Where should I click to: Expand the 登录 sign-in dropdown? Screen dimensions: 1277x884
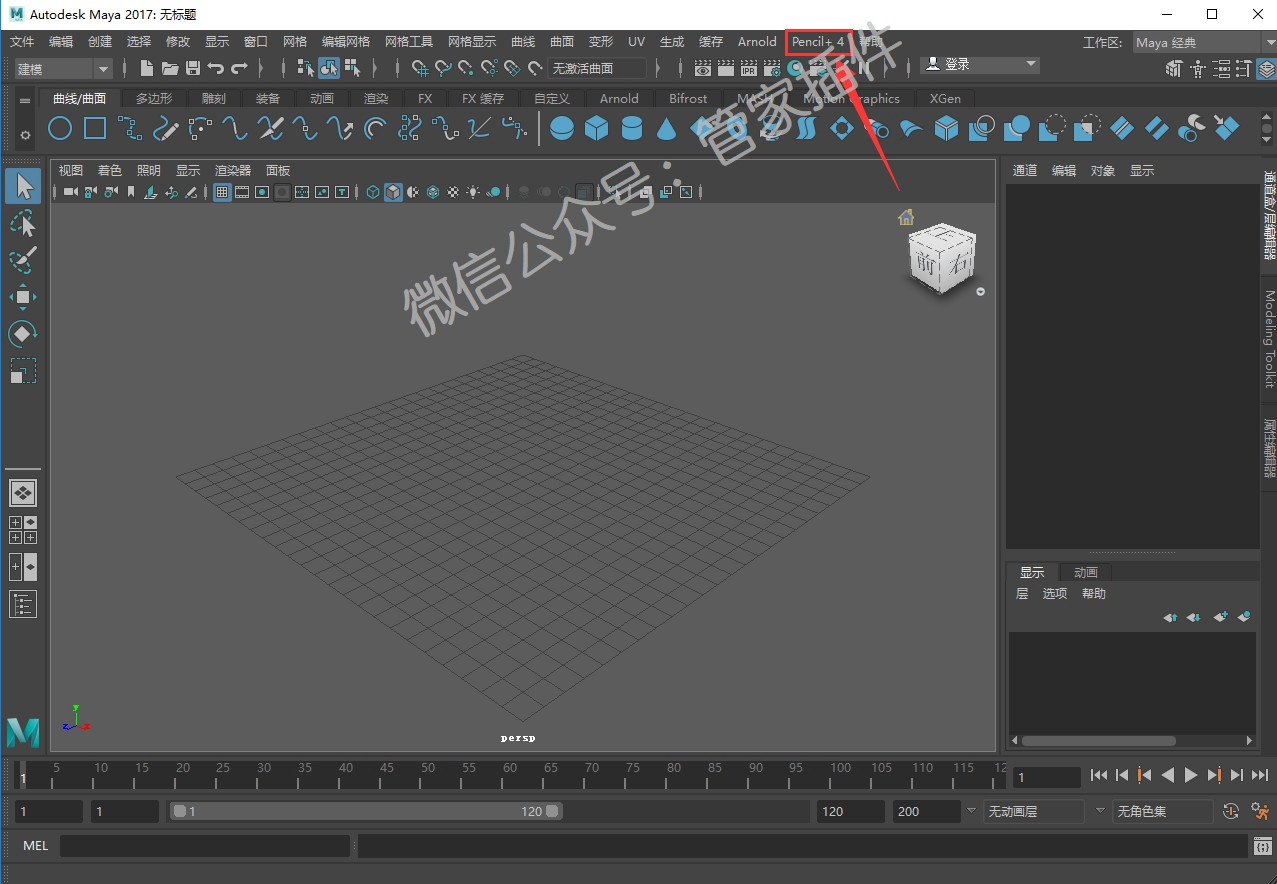pos(980,64)
